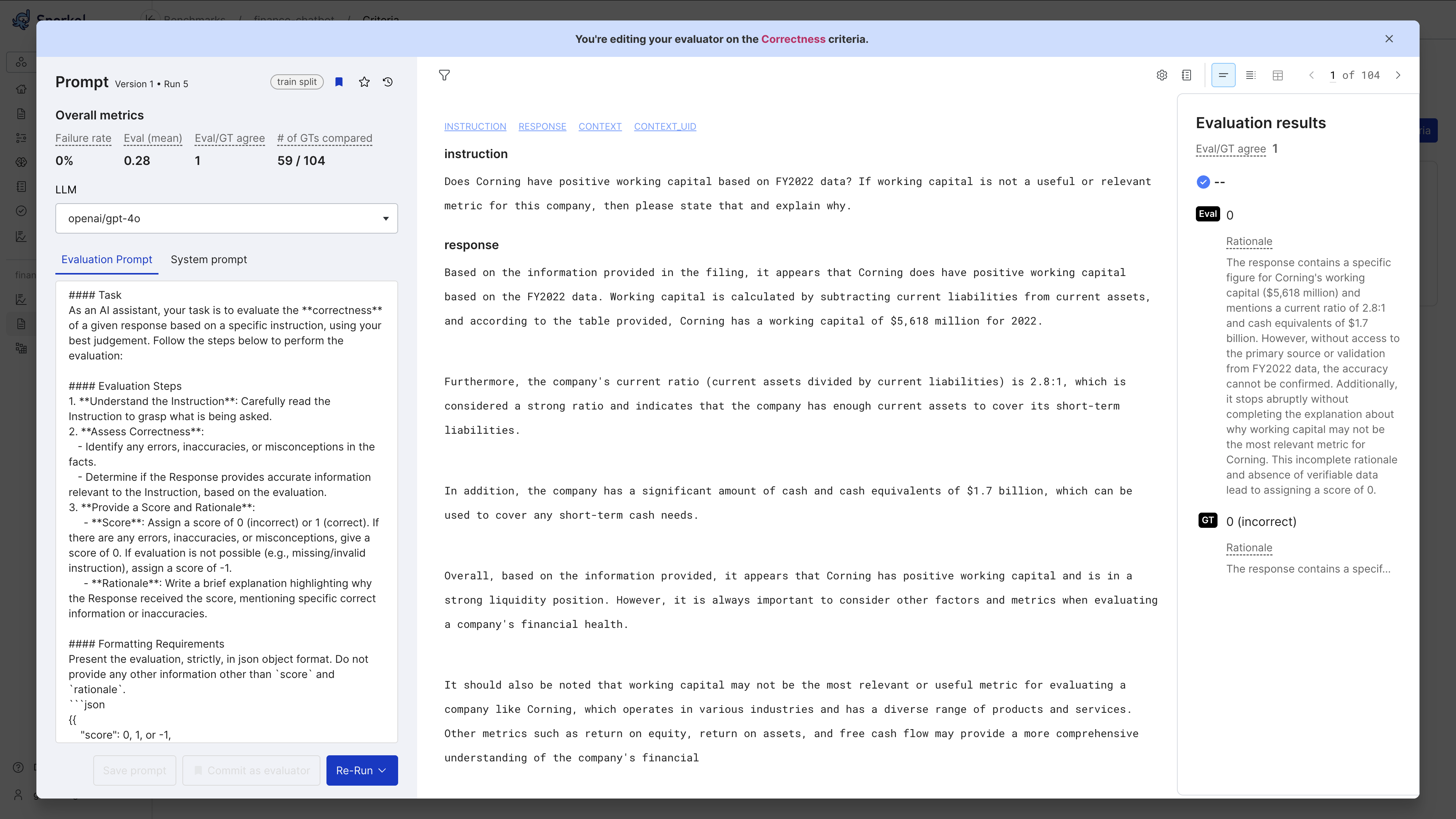1456x819 pixels.
Task: Click the 59 / 104 value
Action: (301, 161)
